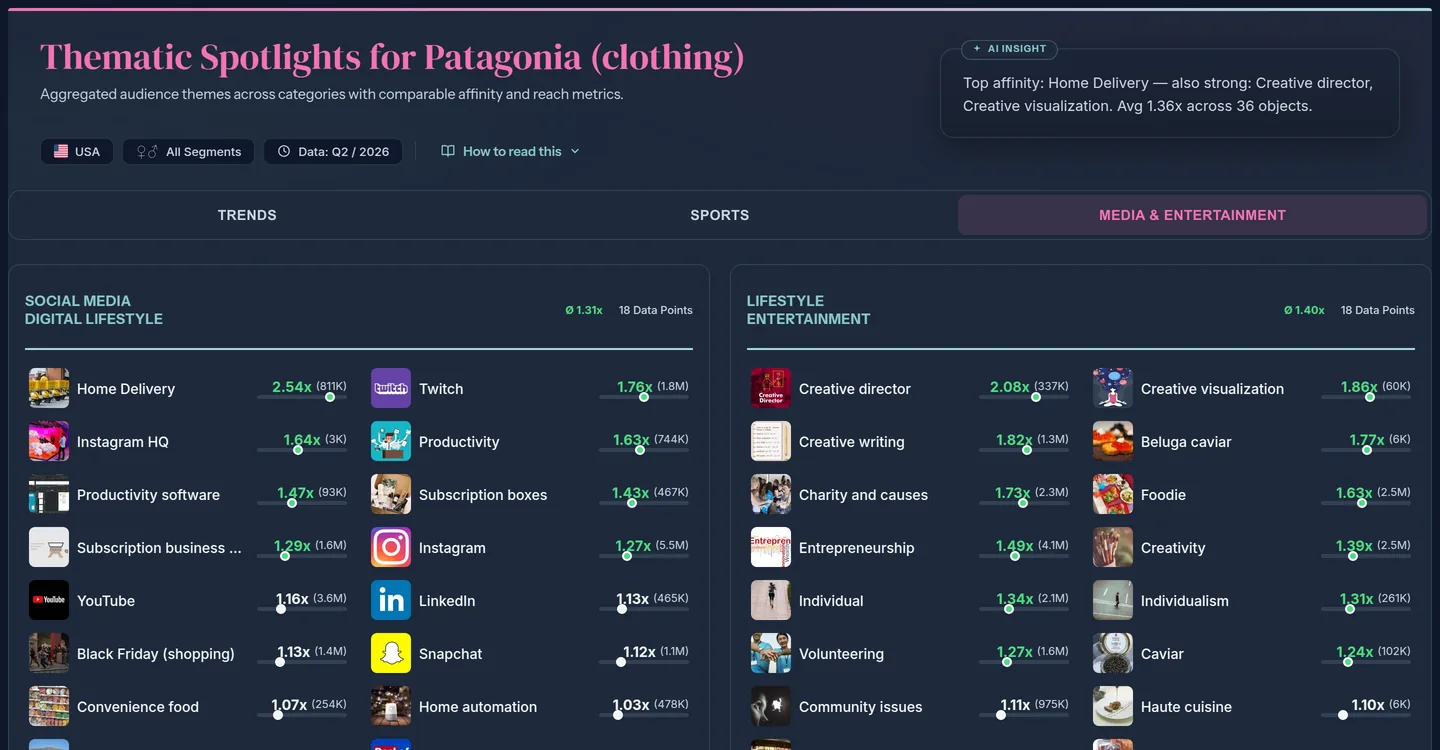Click the Volunteering thumbnail icon
This screenshot has width=1440, height=750.
[x=771, y=653]
